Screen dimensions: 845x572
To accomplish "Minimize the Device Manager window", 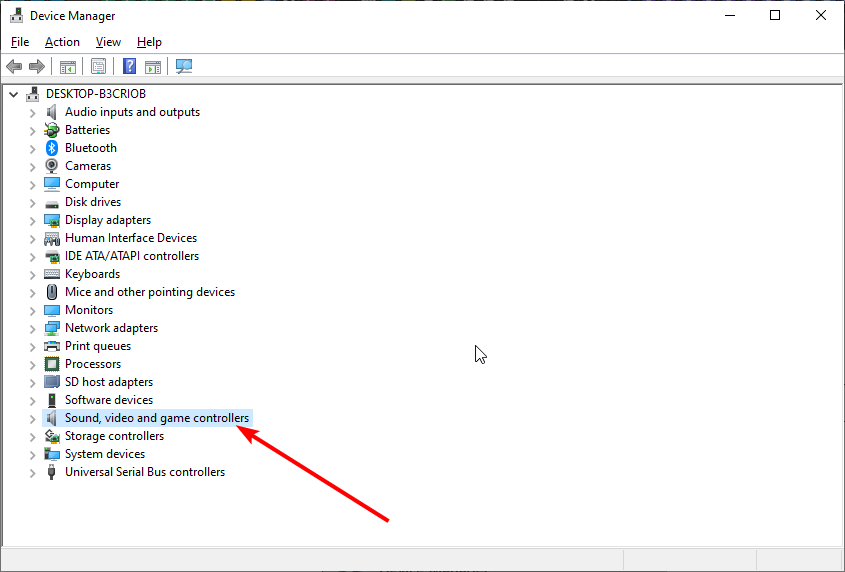I will pos(730,15).
